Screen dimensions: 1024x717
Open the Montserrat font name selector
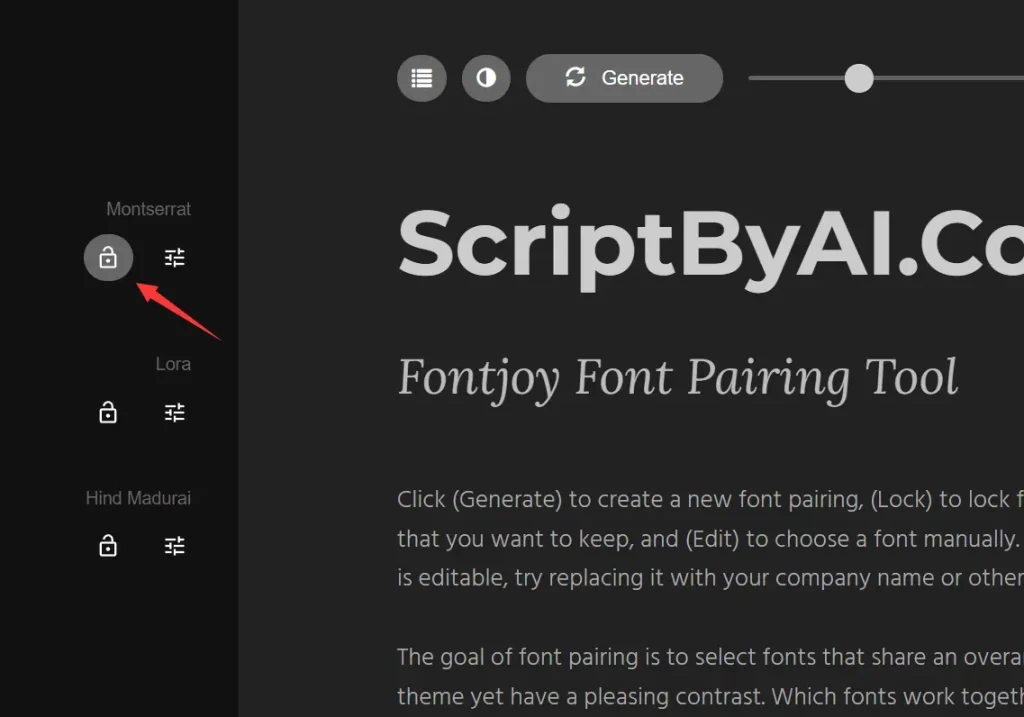pyautogui.click(x=149, y=209)
